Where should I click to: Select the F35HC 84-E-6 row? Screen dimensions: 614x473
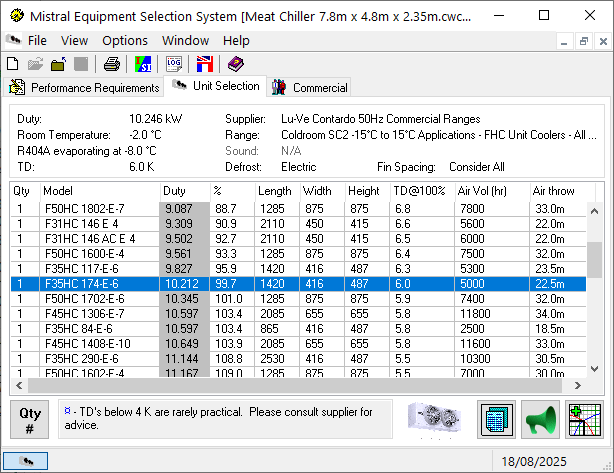click(298, 329)
